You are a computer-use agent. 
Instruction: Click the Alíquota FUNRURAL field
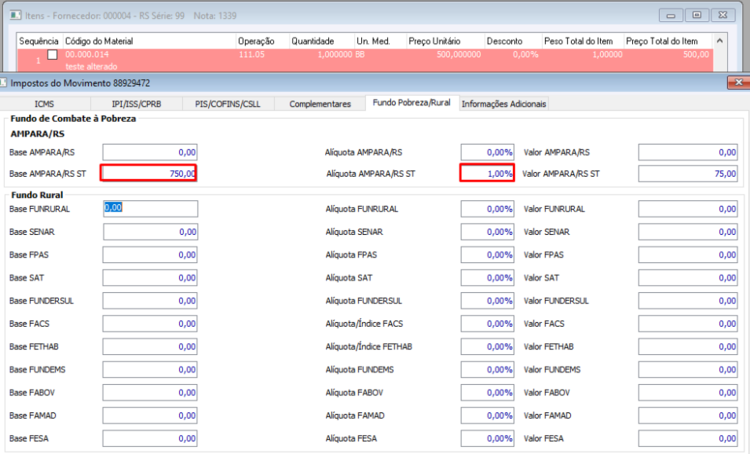click(x=487, y=209)
